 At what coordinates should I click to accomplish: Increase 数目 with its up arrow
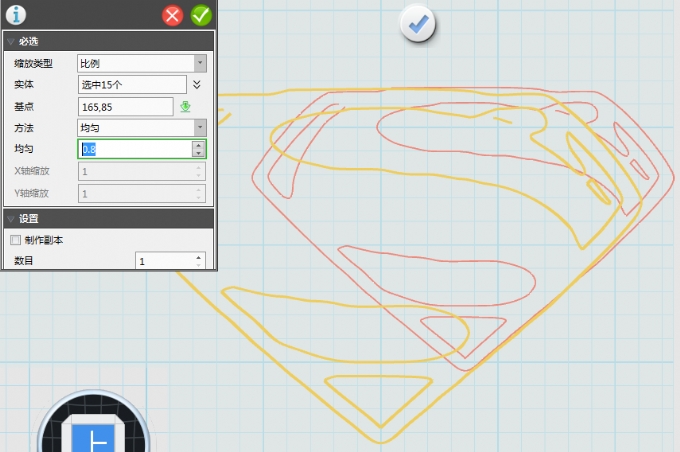199,257
